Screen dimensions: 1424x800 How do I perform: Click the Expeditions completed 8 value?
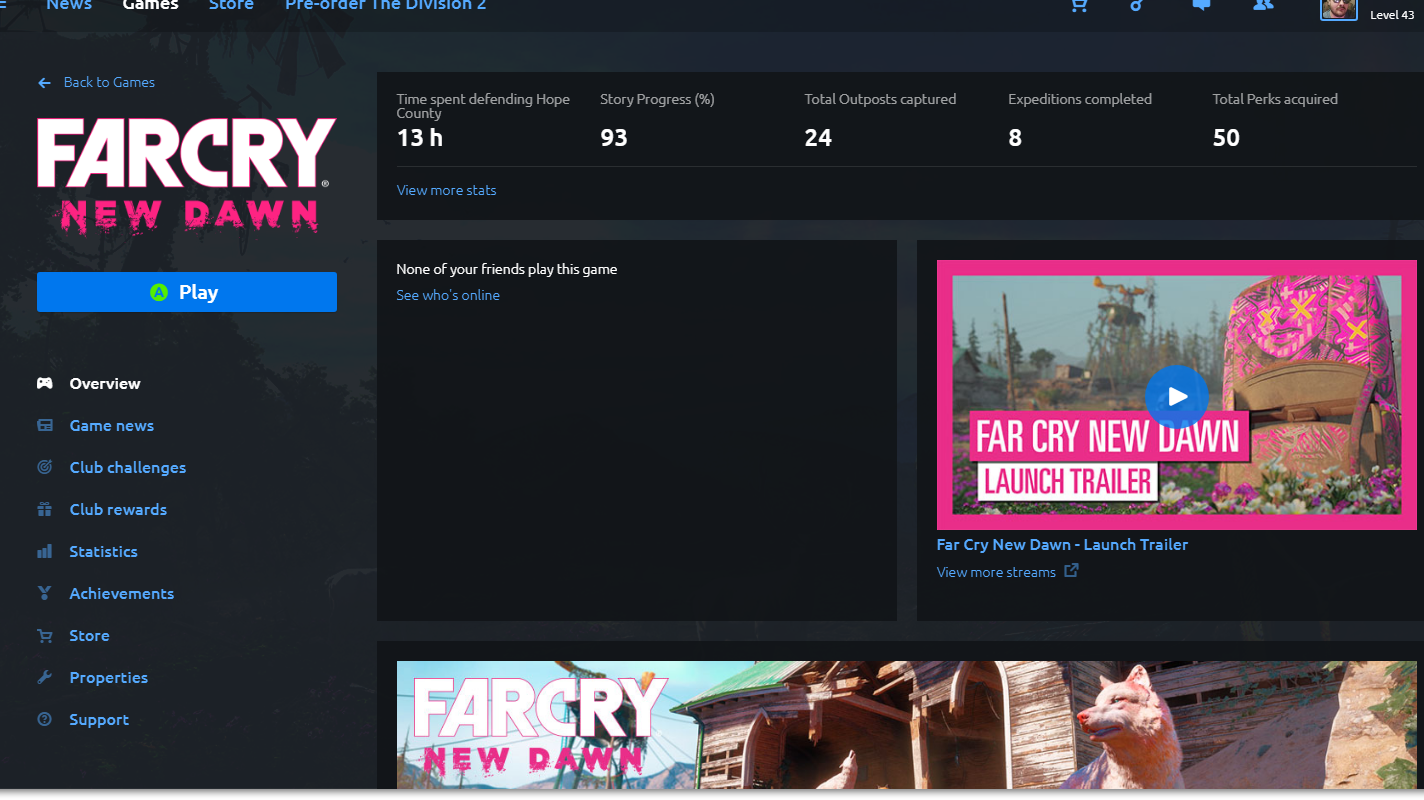tap(1015, 138)
